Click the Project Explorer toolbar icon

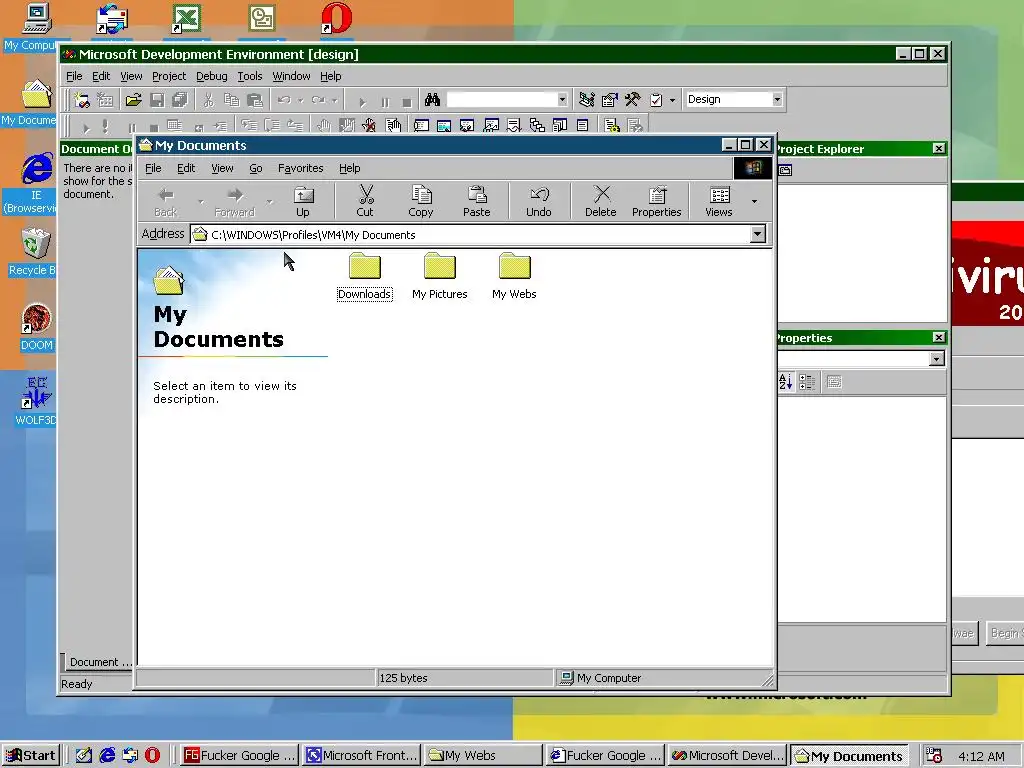click(586, 100)
